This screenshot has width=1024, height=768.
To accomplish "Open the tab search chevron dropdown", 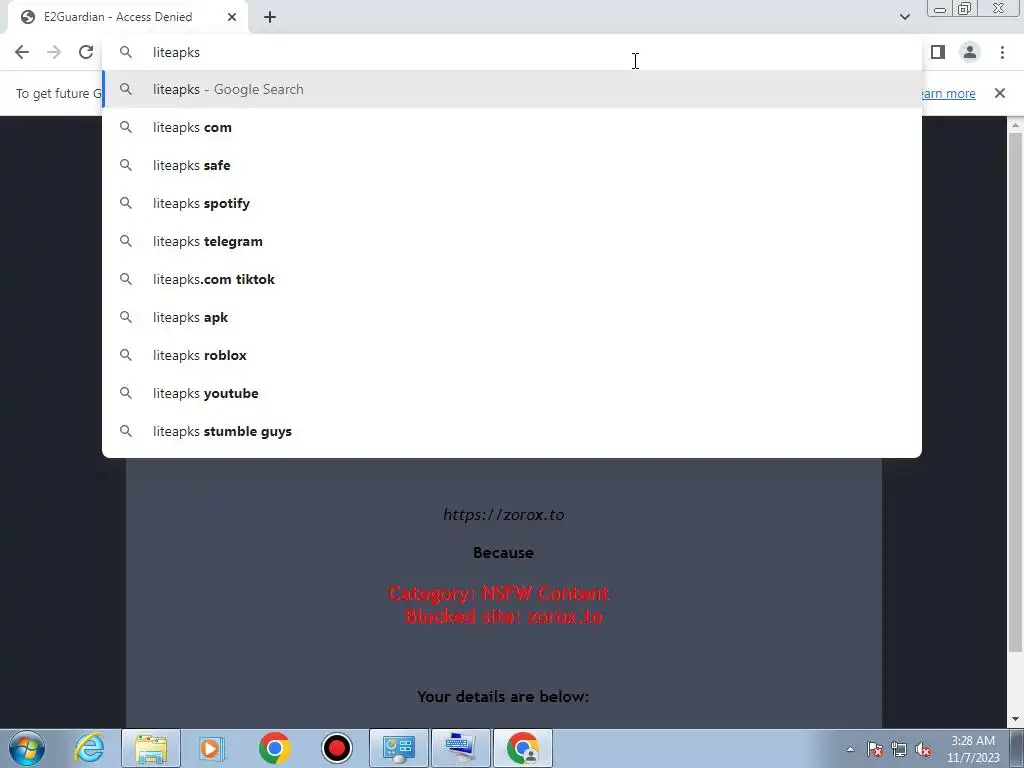I will [904, 17].
